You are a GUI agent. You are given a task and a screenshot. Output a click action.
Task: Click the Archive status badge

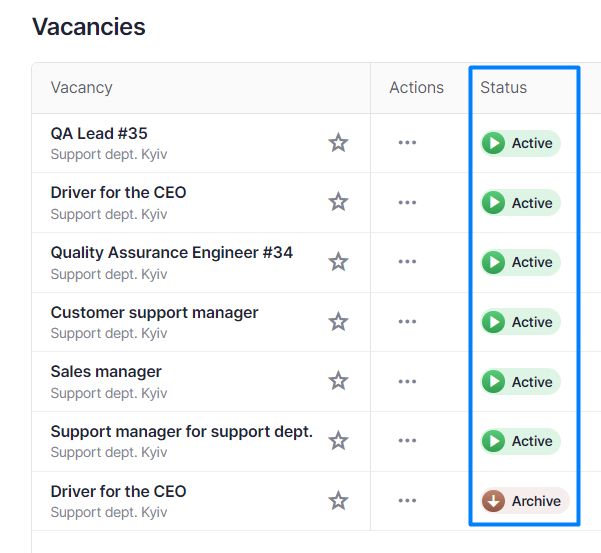pos(525,500)
